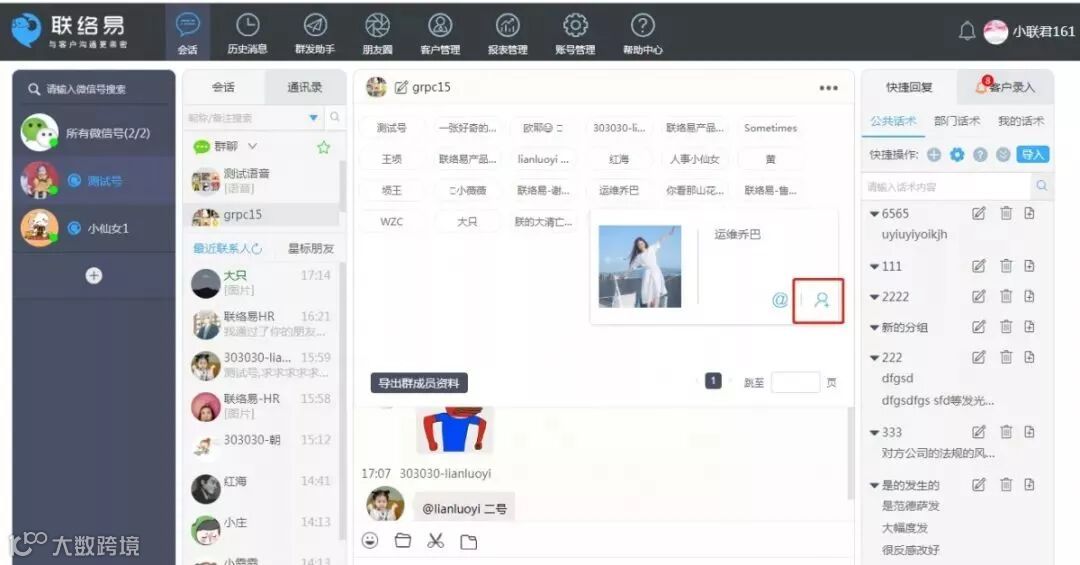Select 所有微信号(2/2) entry

tap(94, 133)
